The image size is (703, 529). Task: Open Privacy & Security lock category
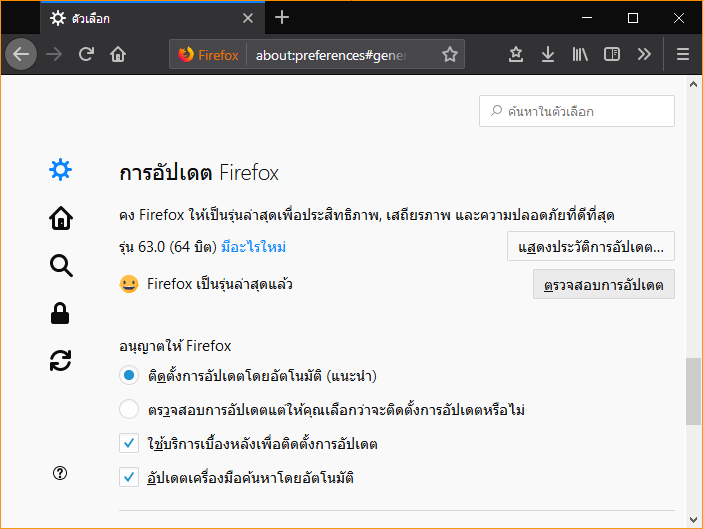point(60,313)
